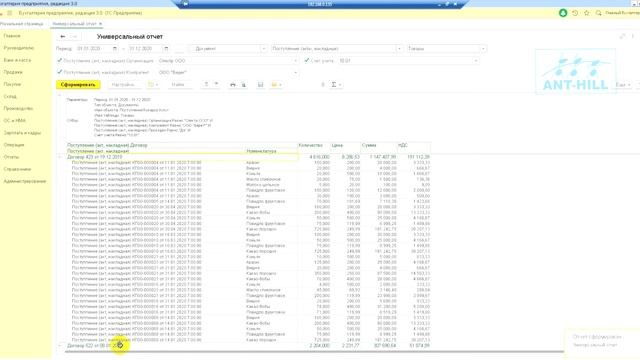
Task: Click the back arrow beside the report title
Action: coord(62,37)
